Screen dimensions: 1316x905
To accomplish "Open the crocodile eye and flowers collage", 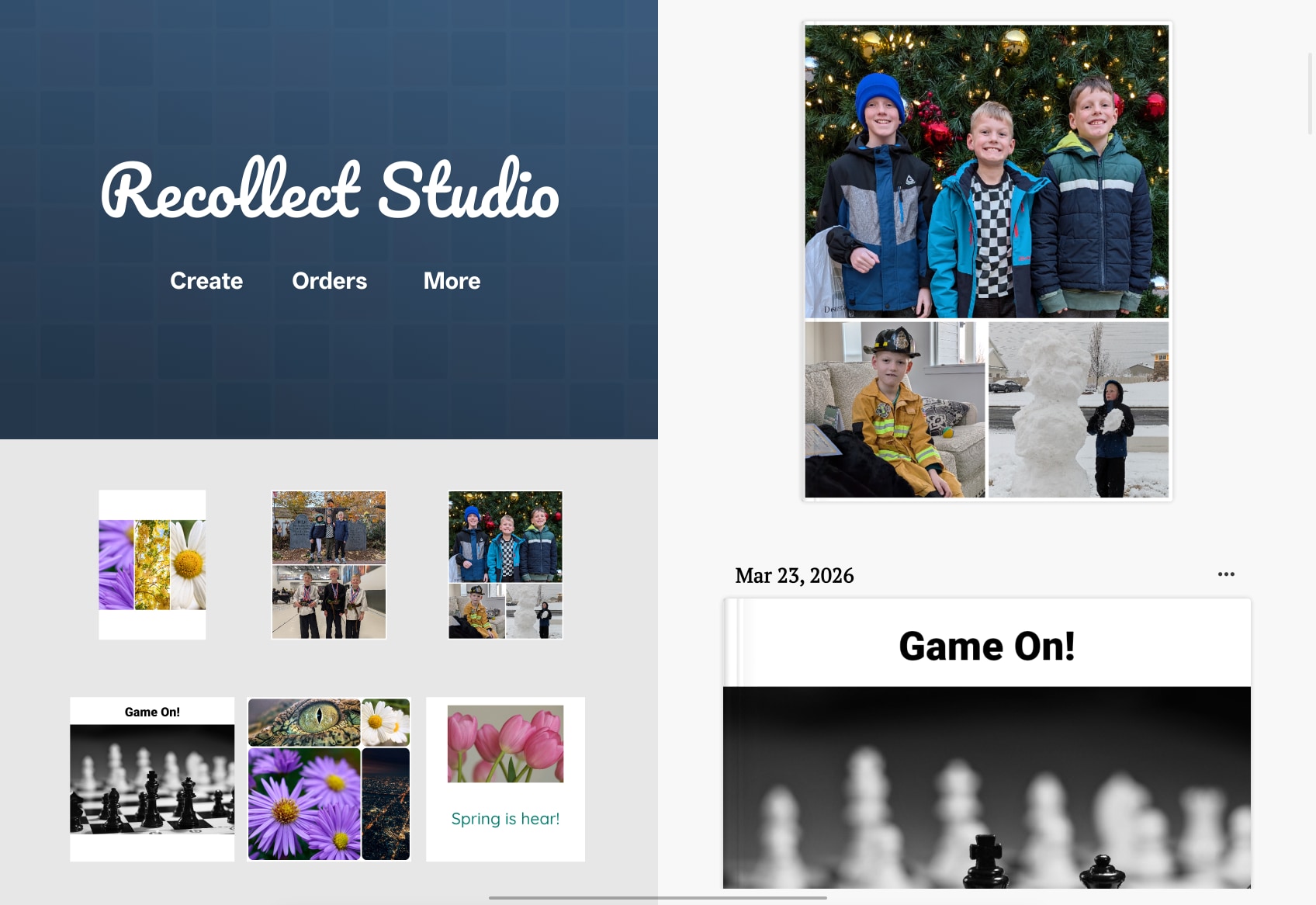I will (329, 779).
